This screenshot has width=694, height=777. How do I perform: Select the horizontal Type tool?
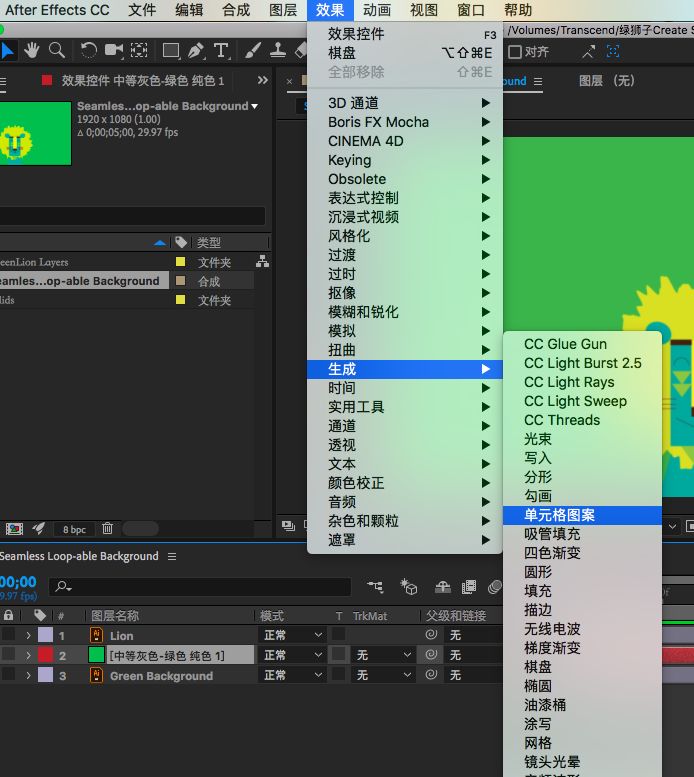pos(221,51)
